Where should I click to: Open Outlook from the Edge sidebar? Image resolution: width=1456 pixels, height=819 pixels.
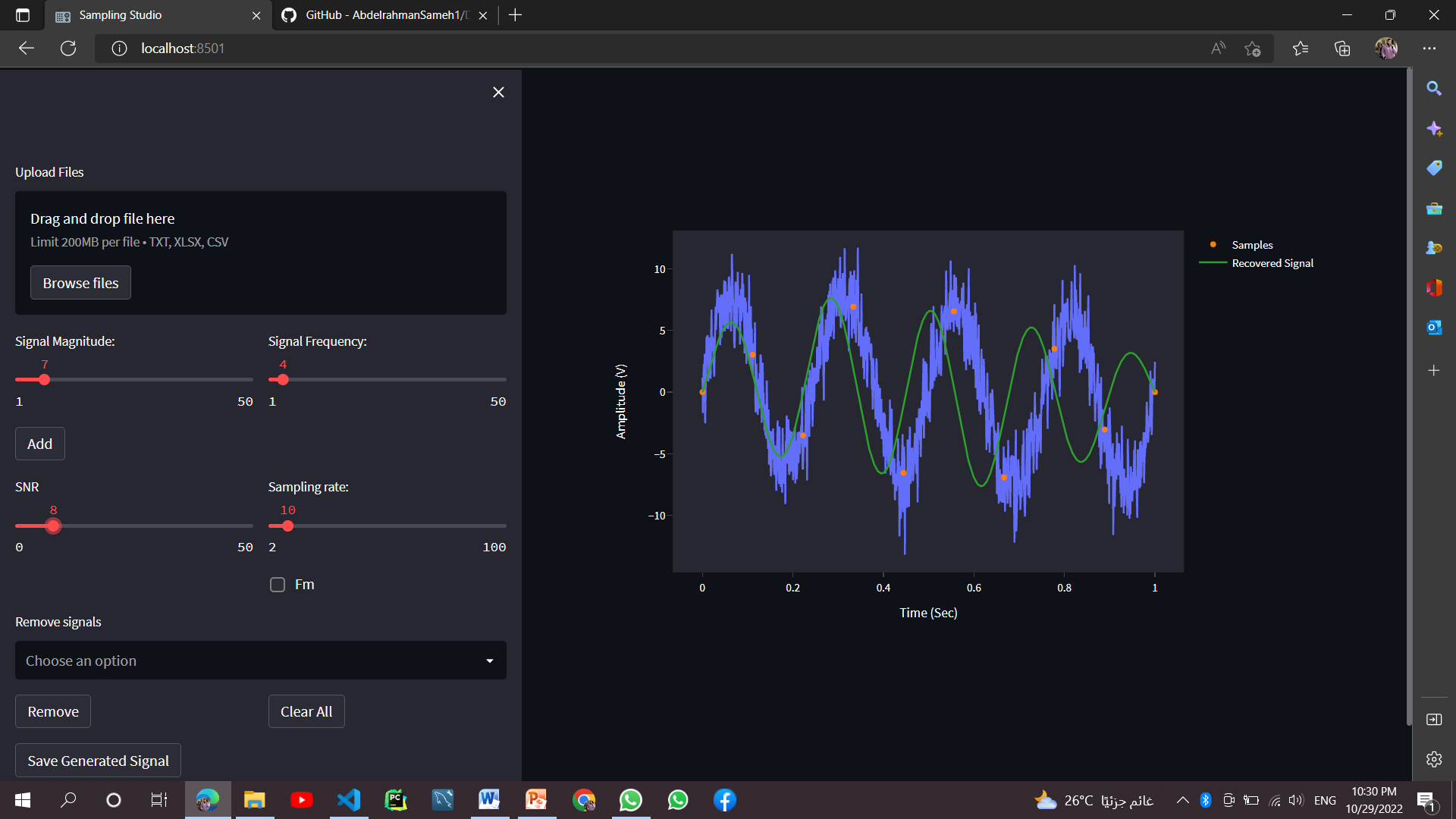(1433, 327)
